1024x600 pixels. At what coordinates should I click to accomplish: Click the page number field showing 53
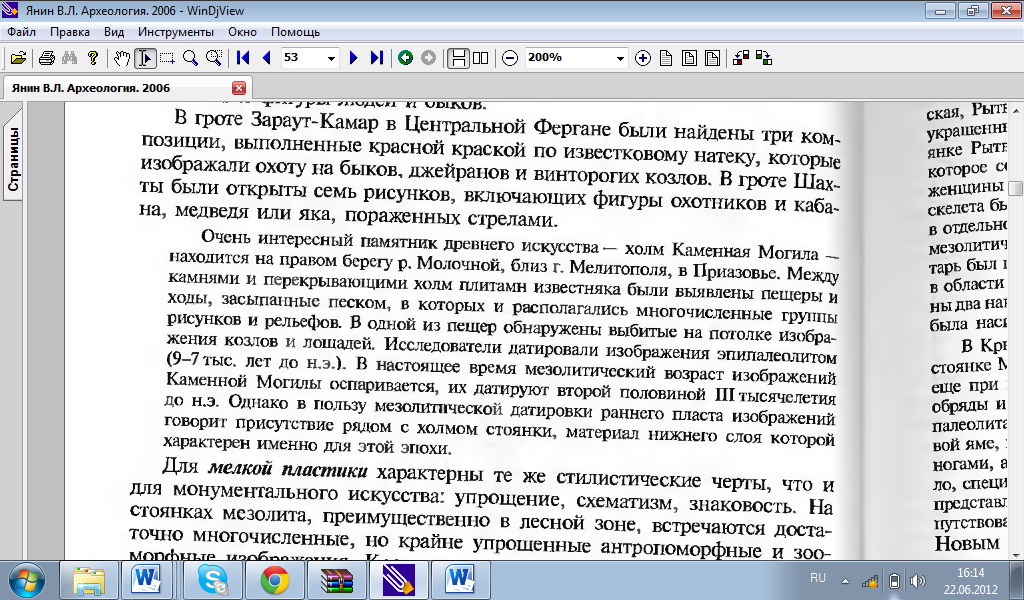pos(302,57)
